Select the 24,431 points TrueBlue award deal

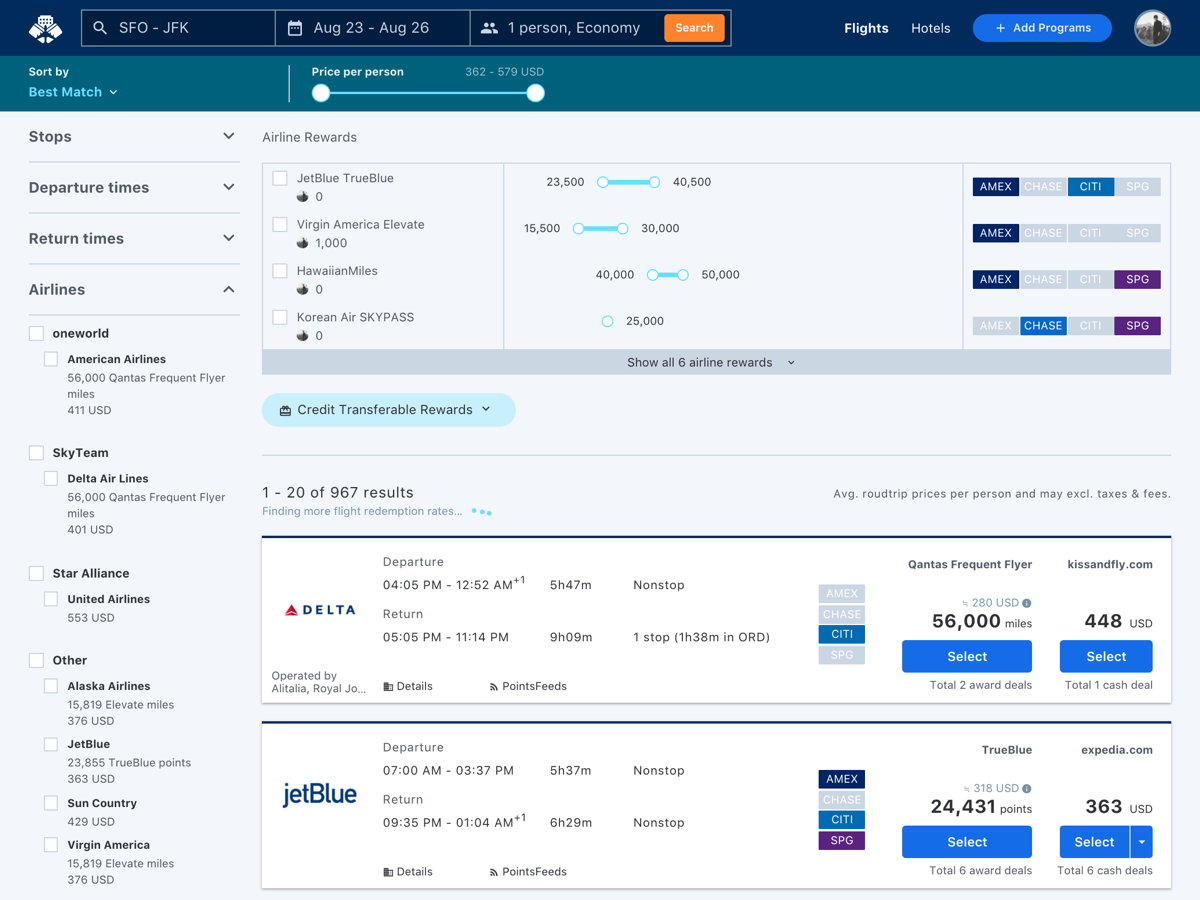point(967,842)
